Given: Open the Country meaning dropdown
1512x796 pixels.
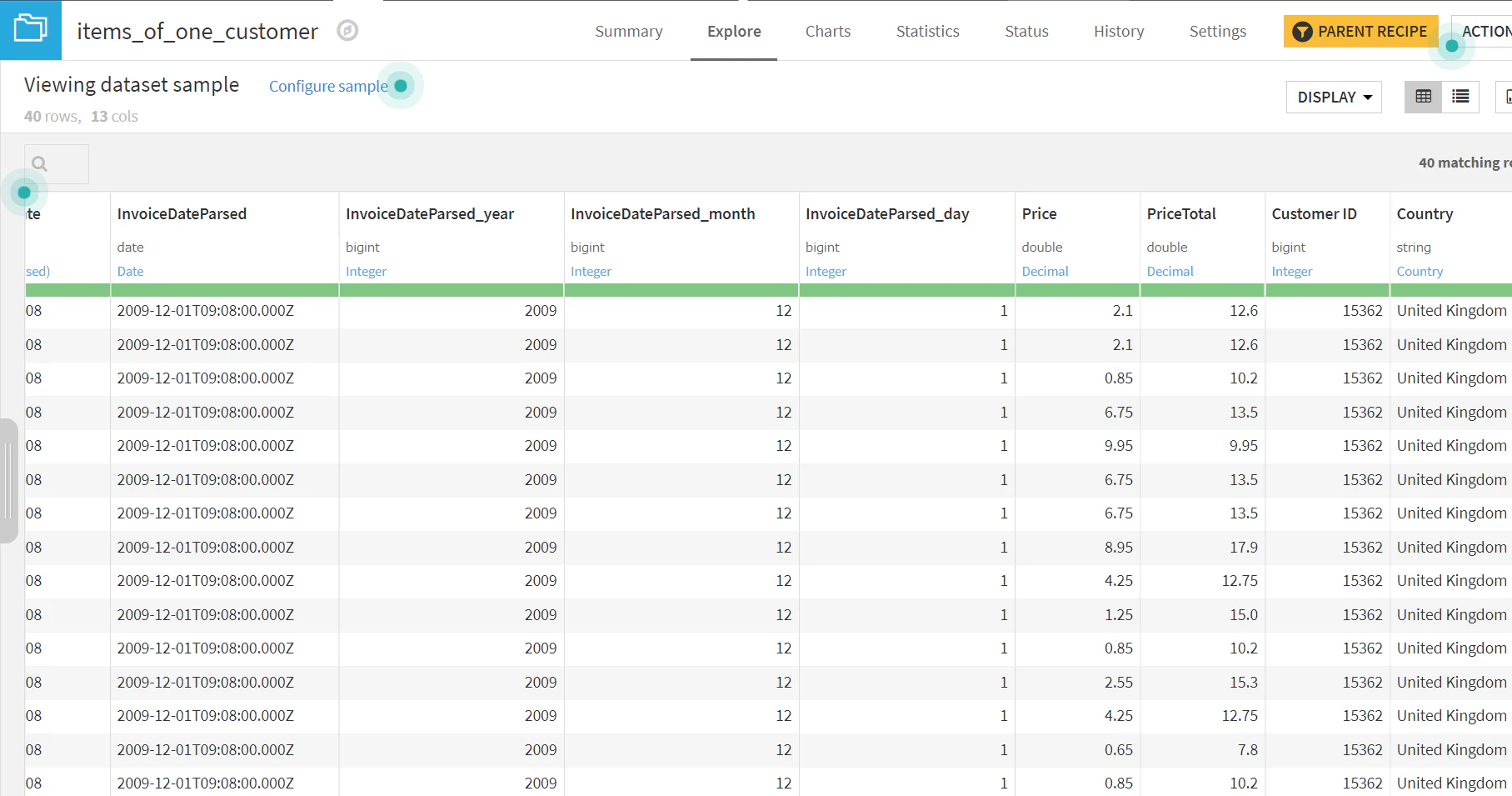Looking at the screenshot, I should [x=1420, y=272].
